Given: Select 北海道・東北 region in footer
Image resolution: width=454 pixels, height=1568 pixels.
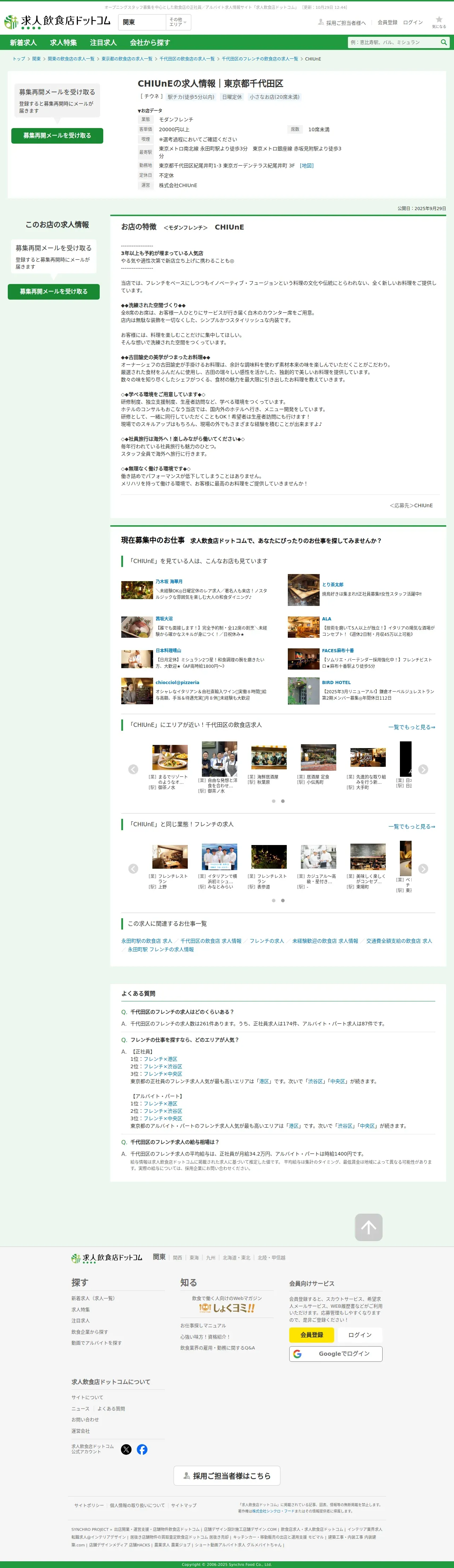Looking at the screenshot, I should (x=236, y=1257).
